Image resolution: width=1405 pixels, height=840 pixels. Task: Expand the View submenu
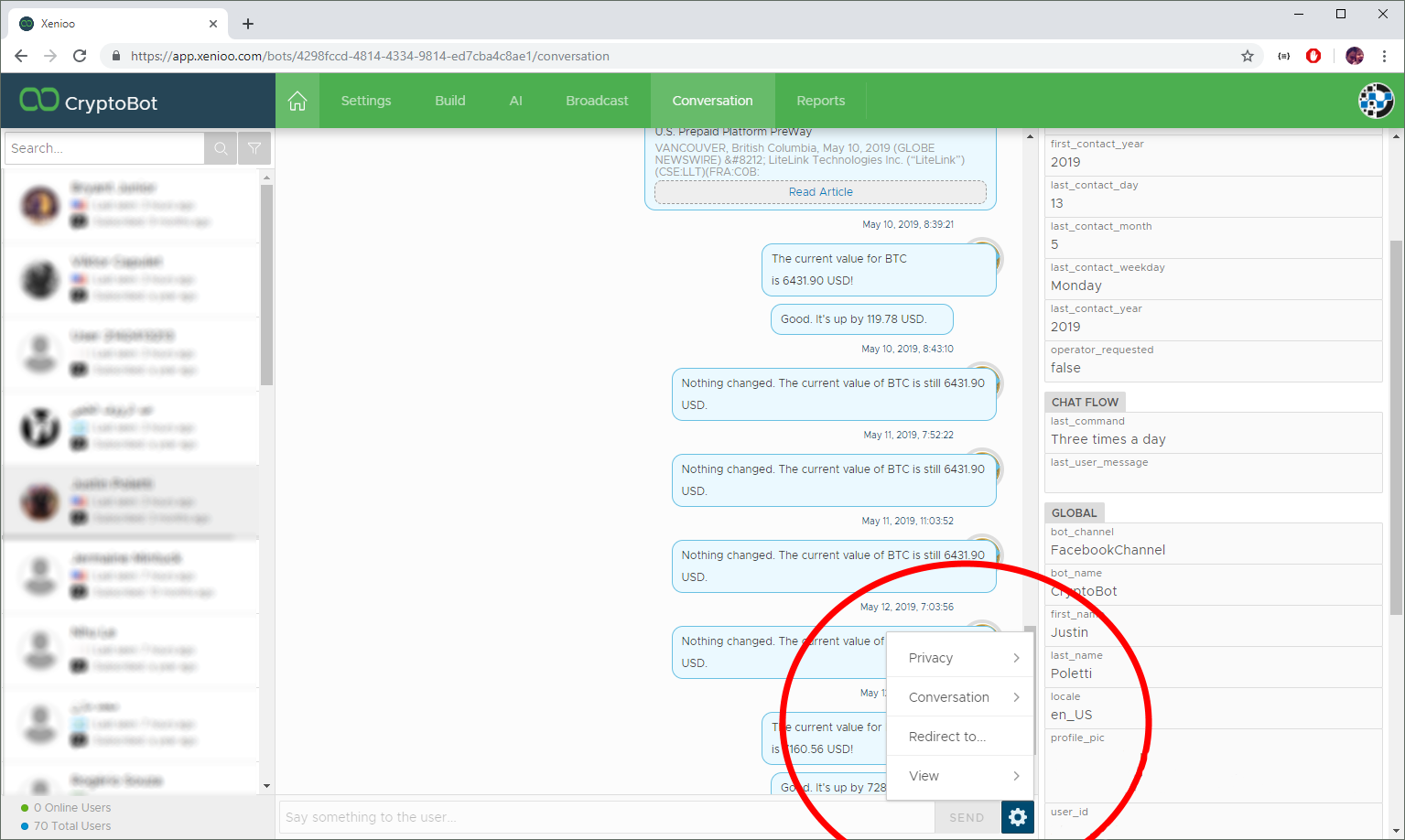(960, 776)
